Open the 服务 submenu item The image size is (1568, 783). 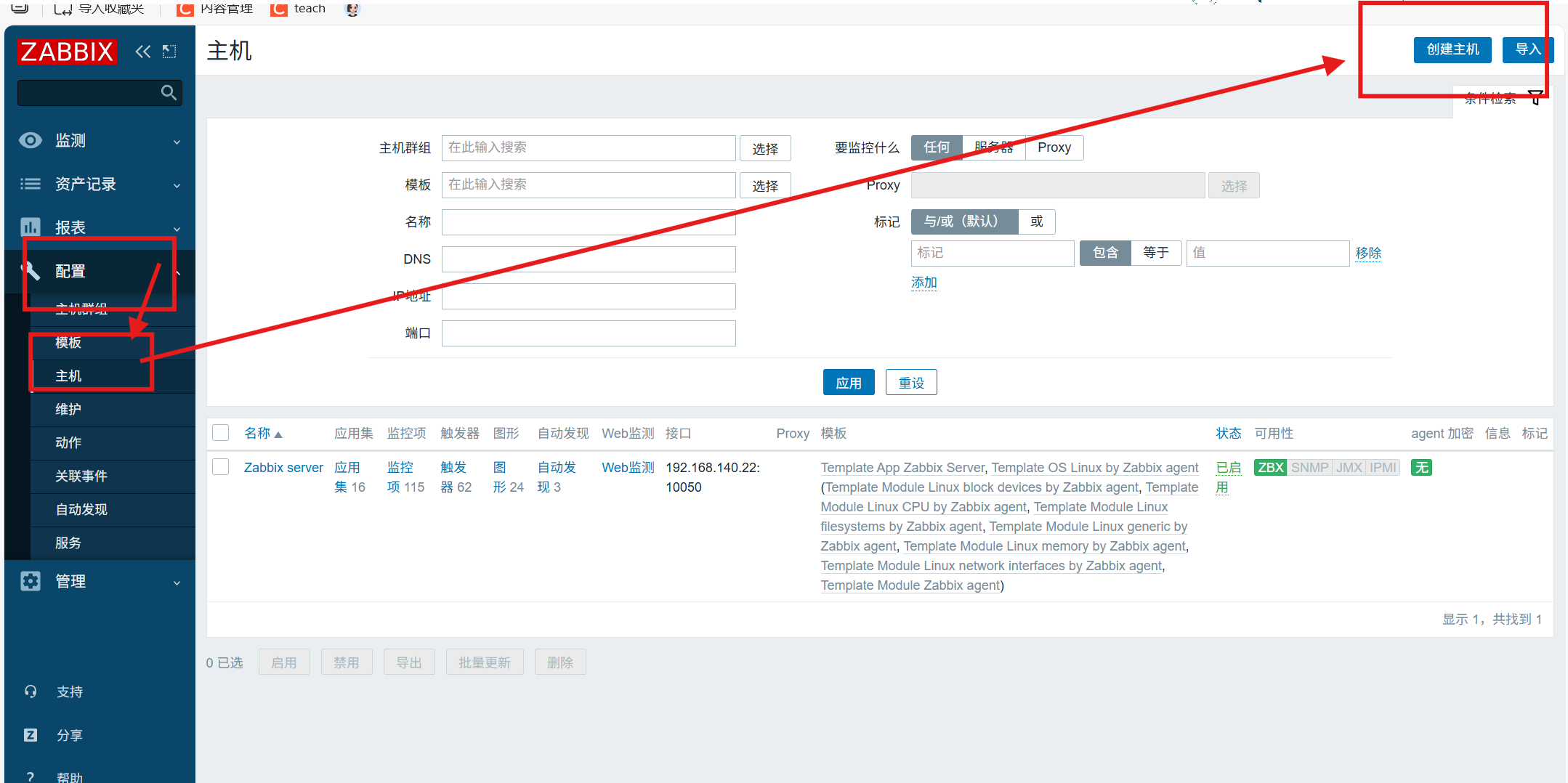[113, 543]
